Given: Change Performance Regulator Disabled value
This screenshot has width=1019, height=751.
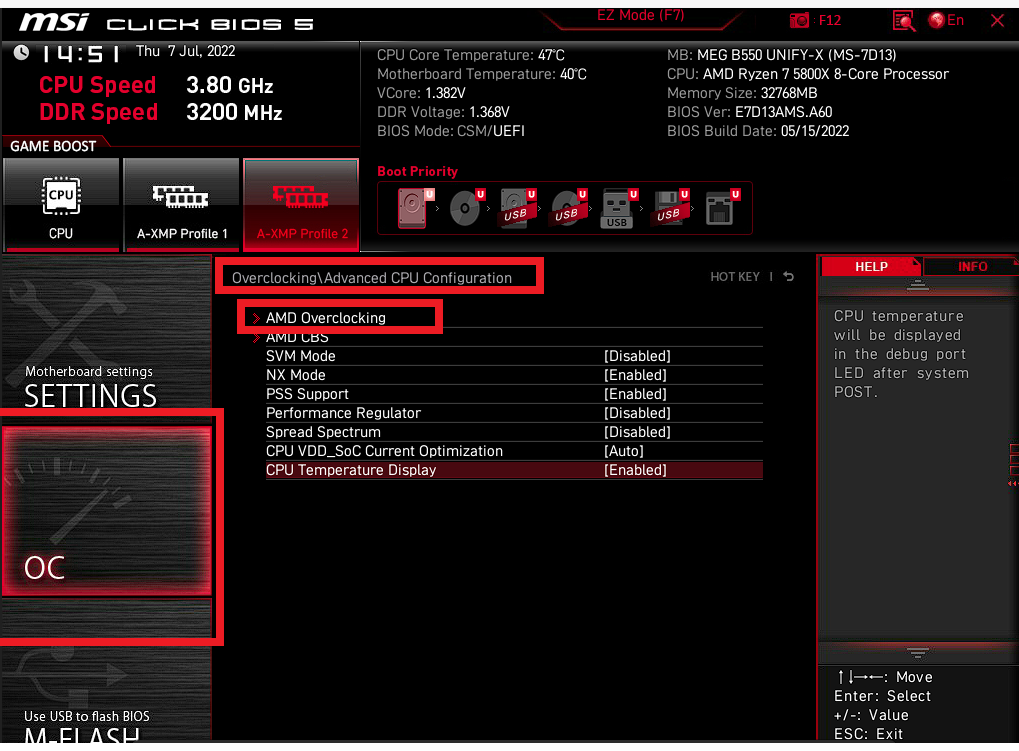Looking at the screenshot, I should click(637, 413).
